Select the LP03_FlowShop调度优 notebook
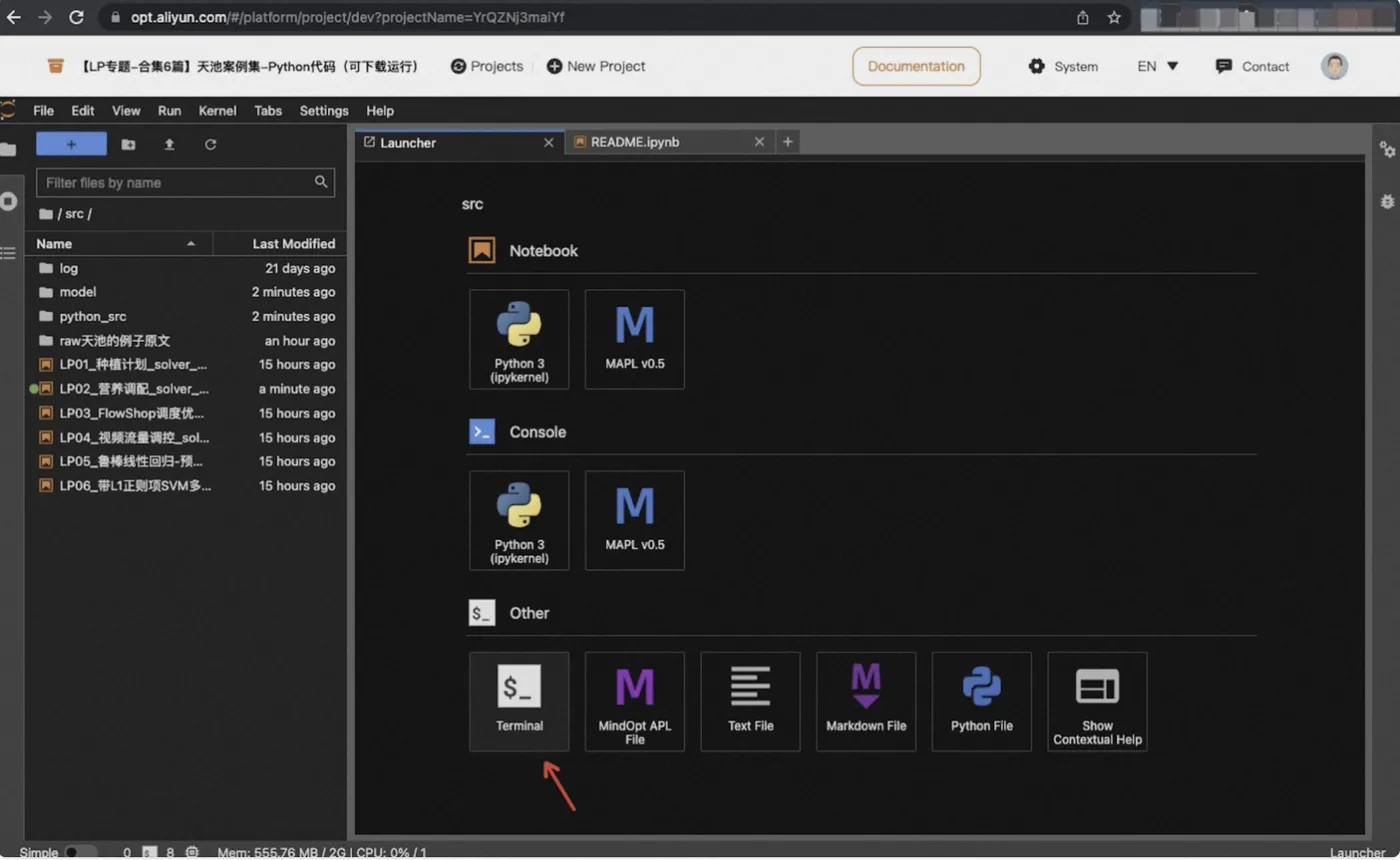 (186, 413)
